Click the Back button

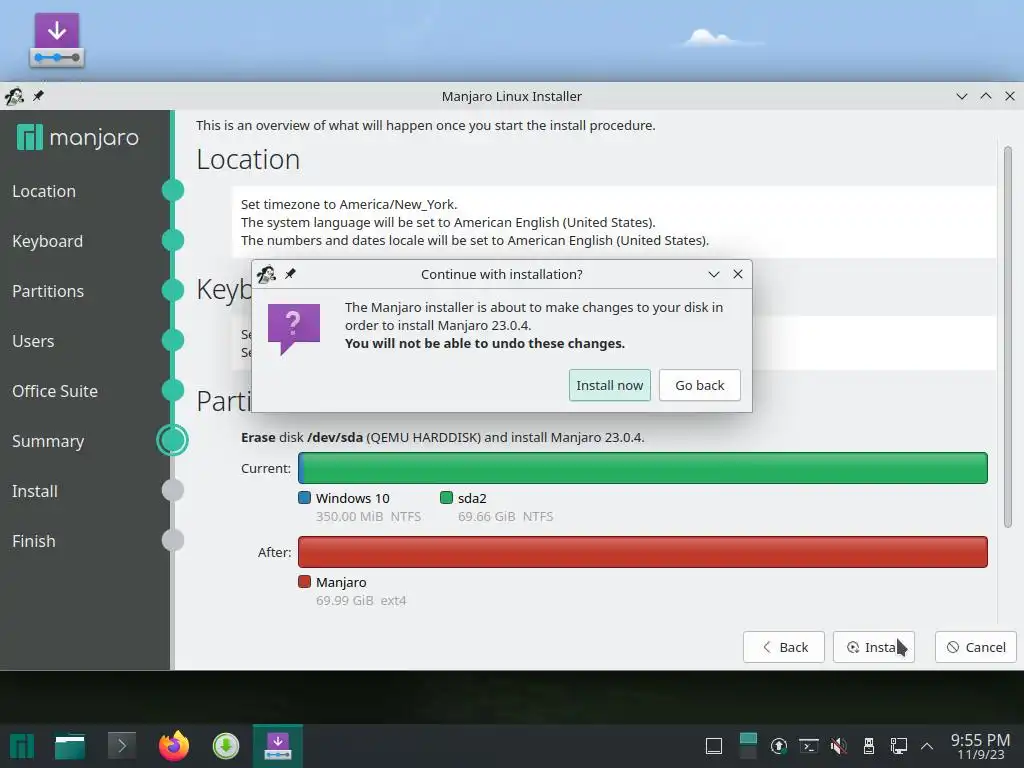pos(784,647)
